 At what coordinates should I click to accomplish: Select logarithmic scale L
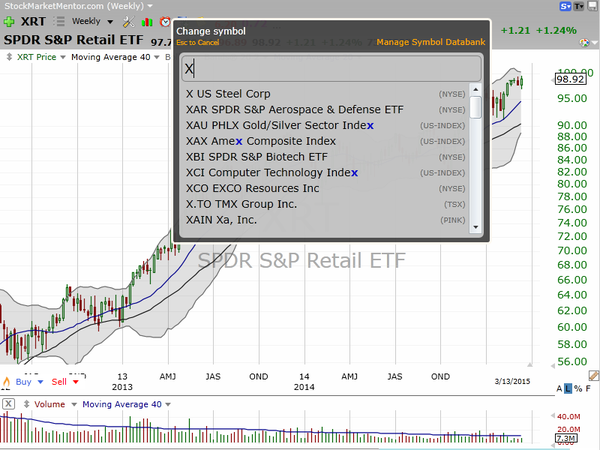click(x=568, y=389)
